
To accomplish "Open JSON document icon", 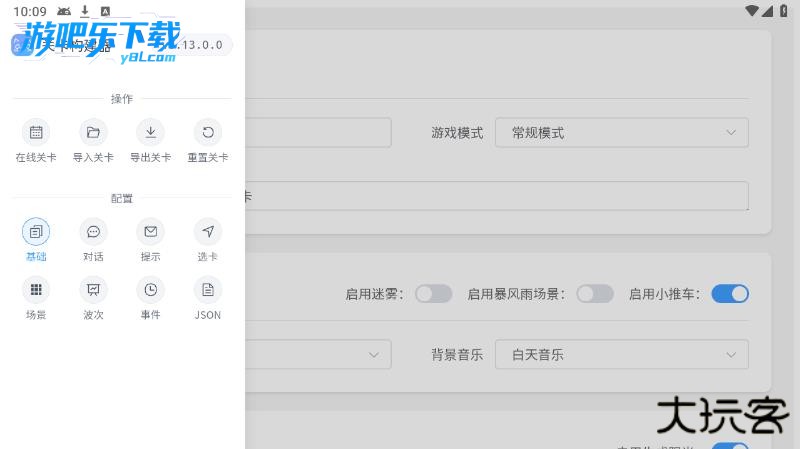I will tap(208, 290).
